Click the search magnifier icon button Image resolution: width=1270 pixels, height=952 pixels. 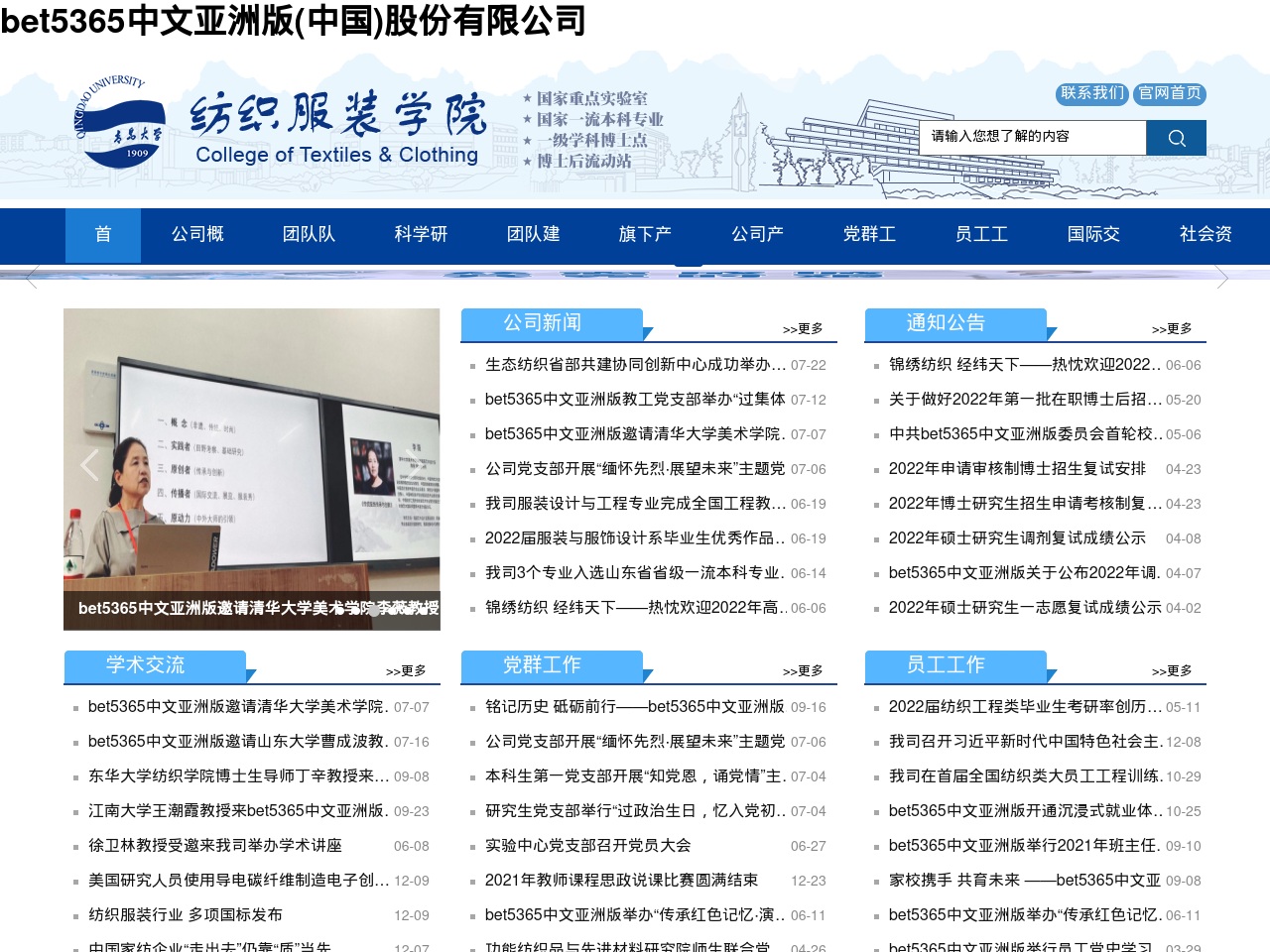[1176, 138]
